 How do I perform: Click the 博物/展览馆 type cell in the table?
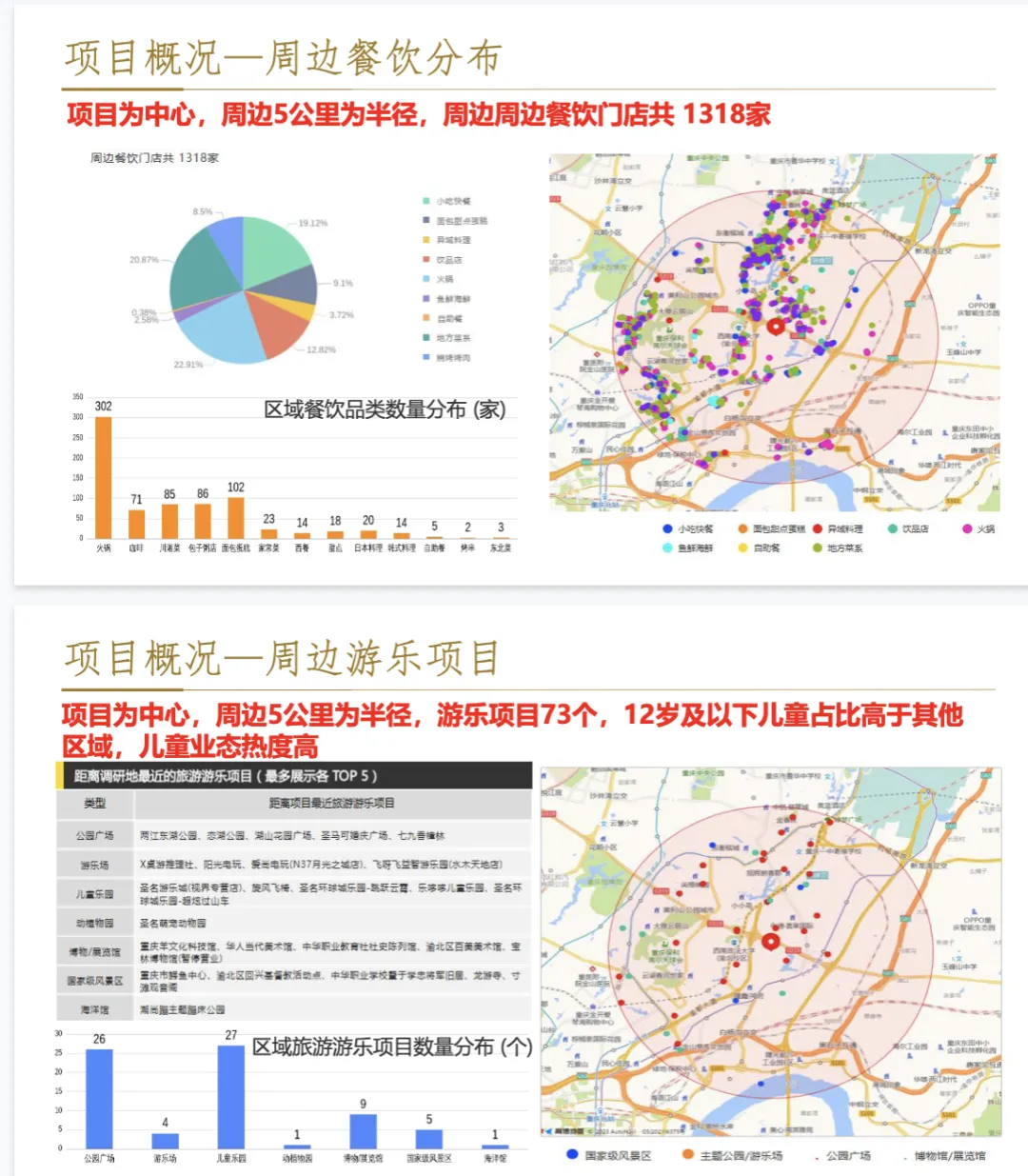click(x=95, y=952)
